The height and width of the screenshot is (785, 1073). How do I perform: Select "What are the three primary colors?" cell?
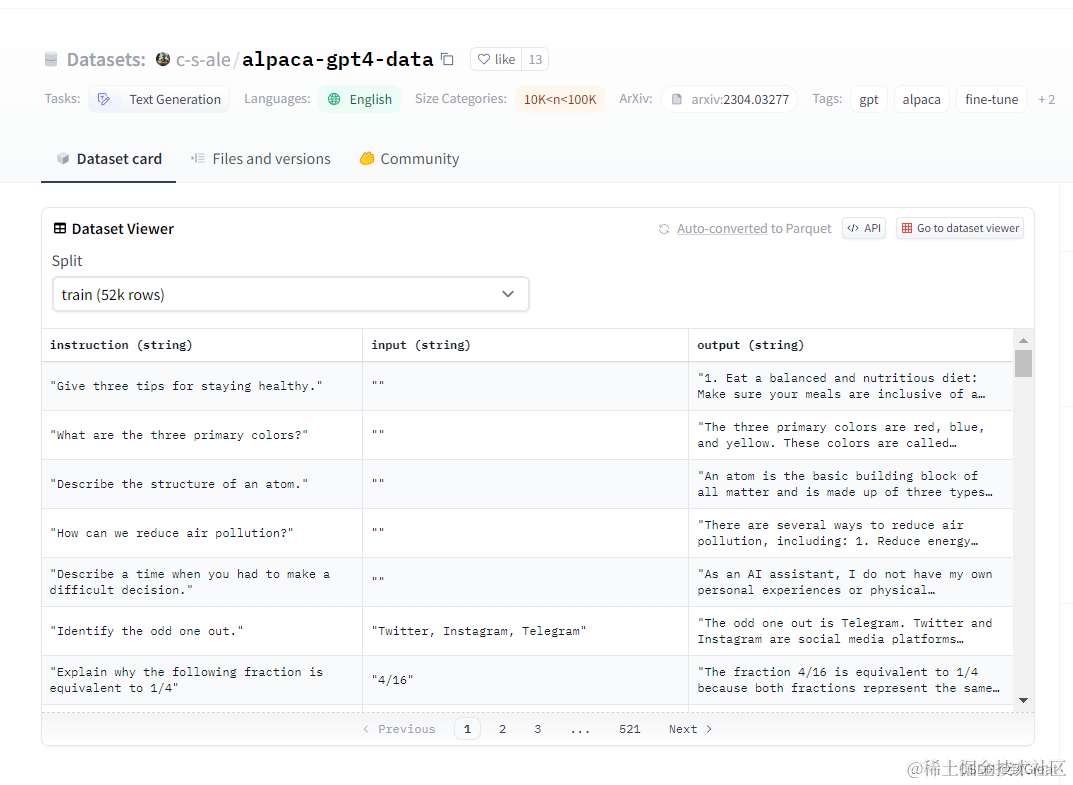coord(202,435)
